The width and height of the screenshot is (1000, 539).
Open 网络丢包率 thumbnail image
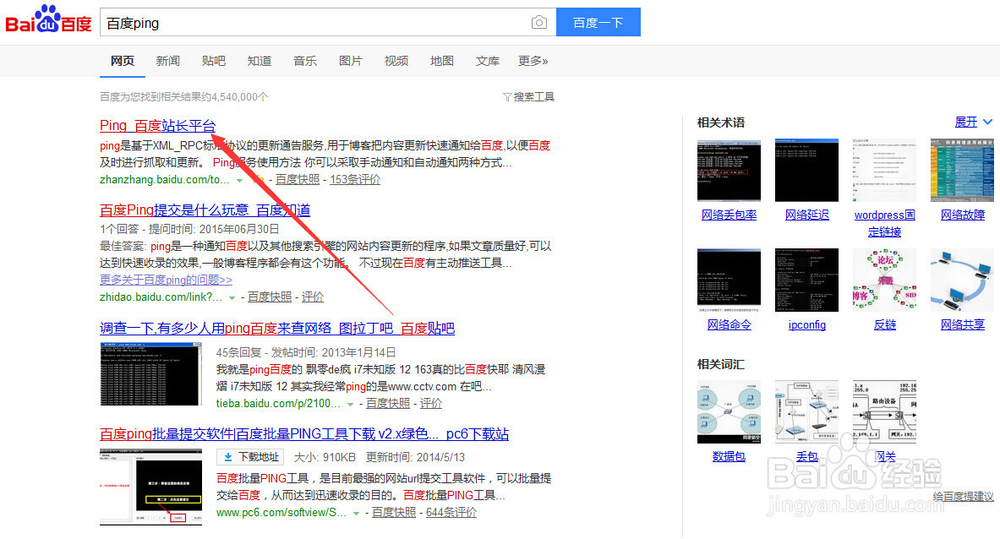[729, 171]
